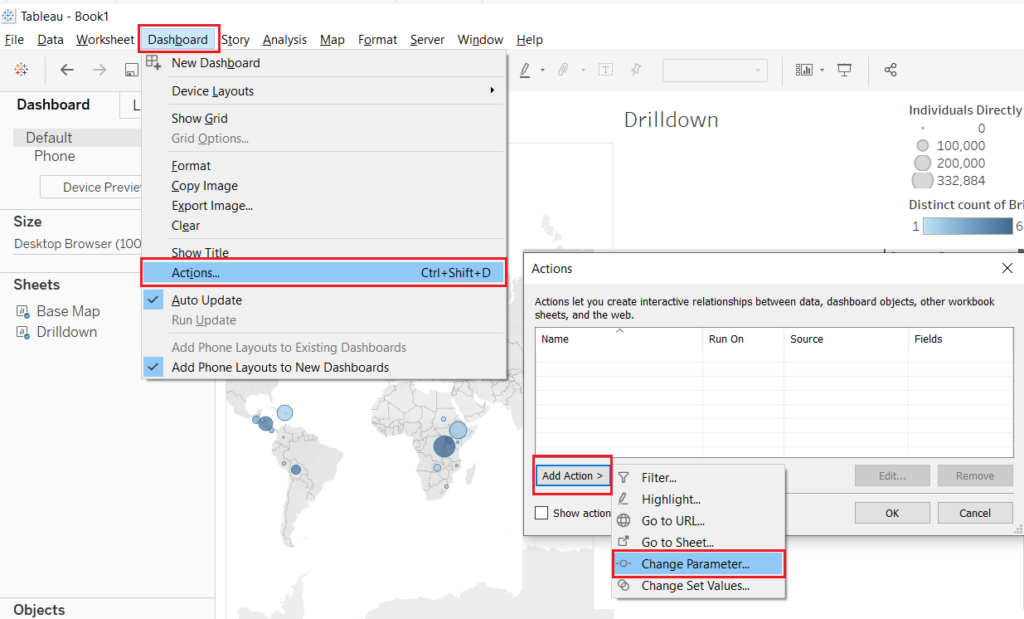Open the Story menu

(x=235, y=40)
